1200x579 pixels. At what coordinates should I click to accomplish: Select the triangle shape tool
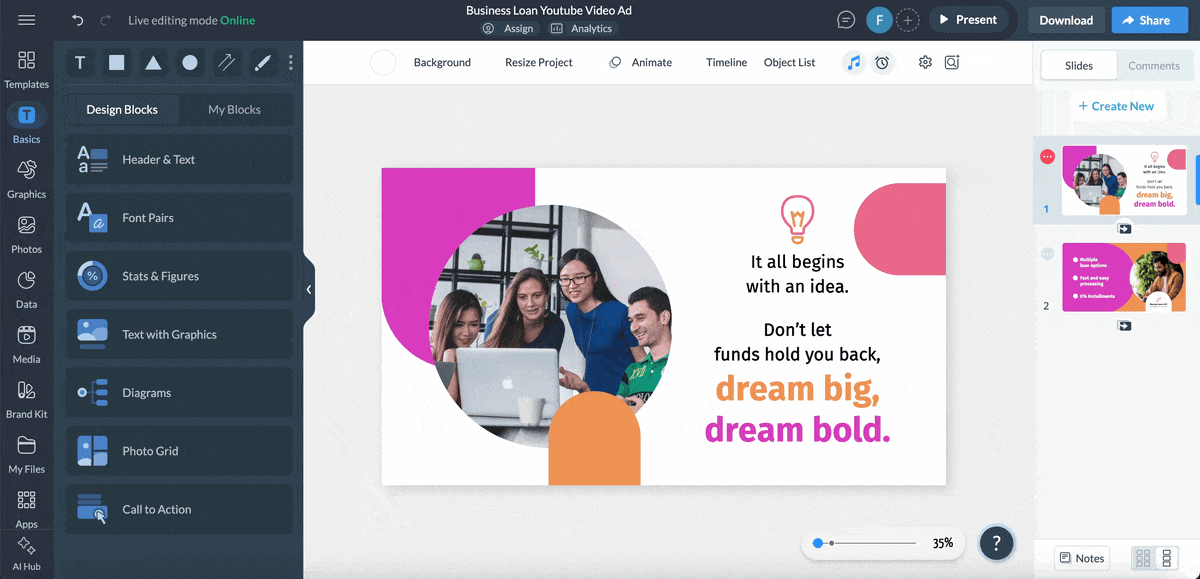pyautogui.click(x=153, y=63)
